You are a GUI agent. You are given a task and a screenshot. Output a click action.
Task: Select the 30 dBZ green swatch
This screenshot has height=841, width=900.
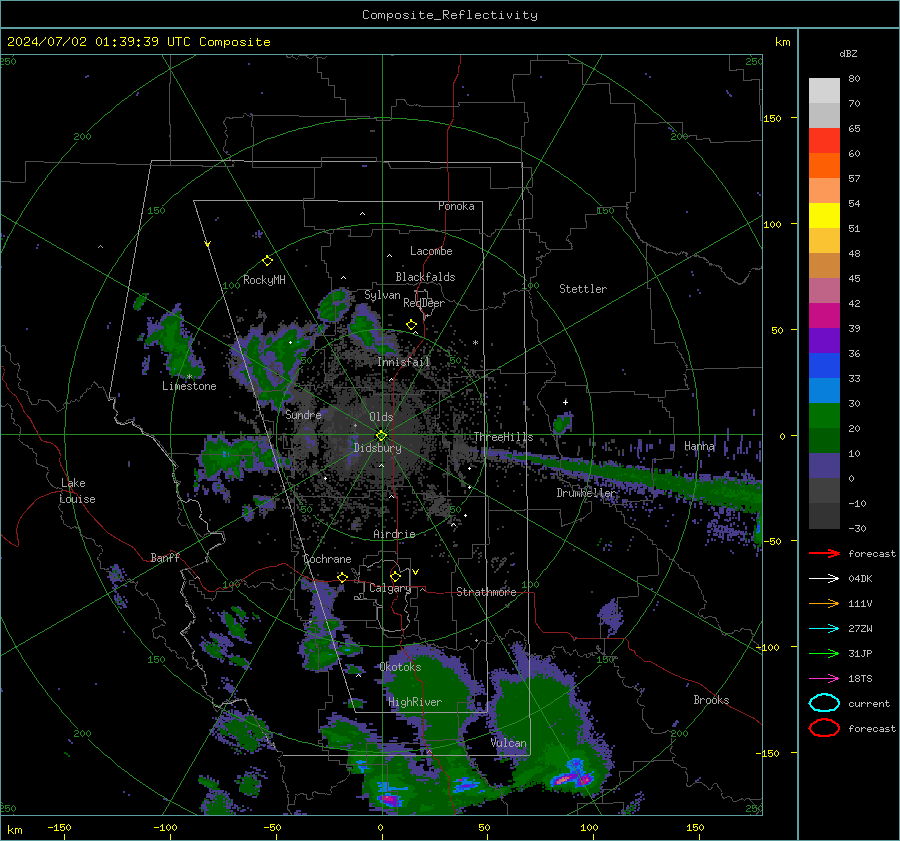(x=824, y=415)
